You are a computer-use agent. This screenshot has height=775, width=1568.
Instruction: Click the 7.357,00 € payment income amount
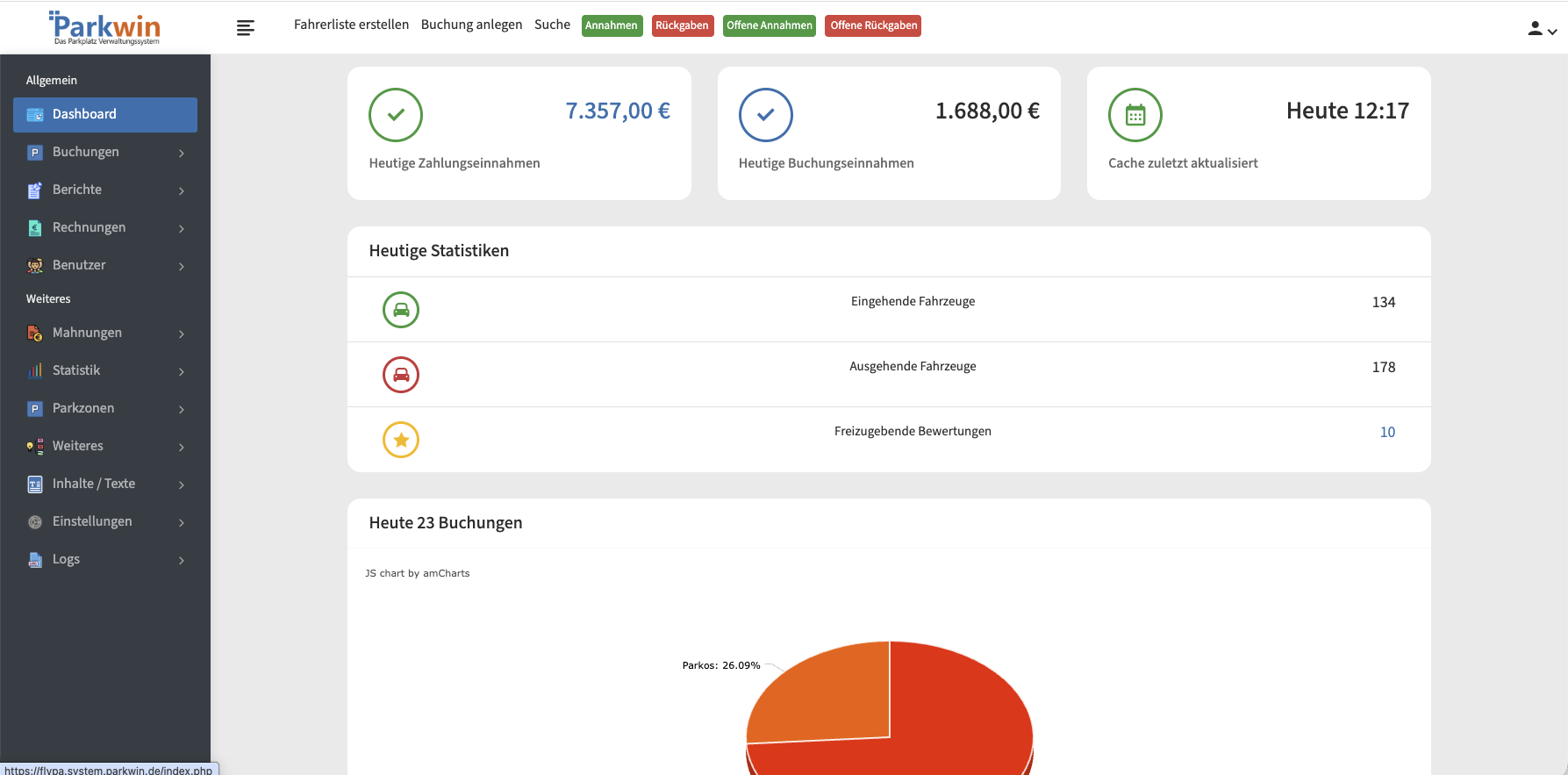click(618, 111)
